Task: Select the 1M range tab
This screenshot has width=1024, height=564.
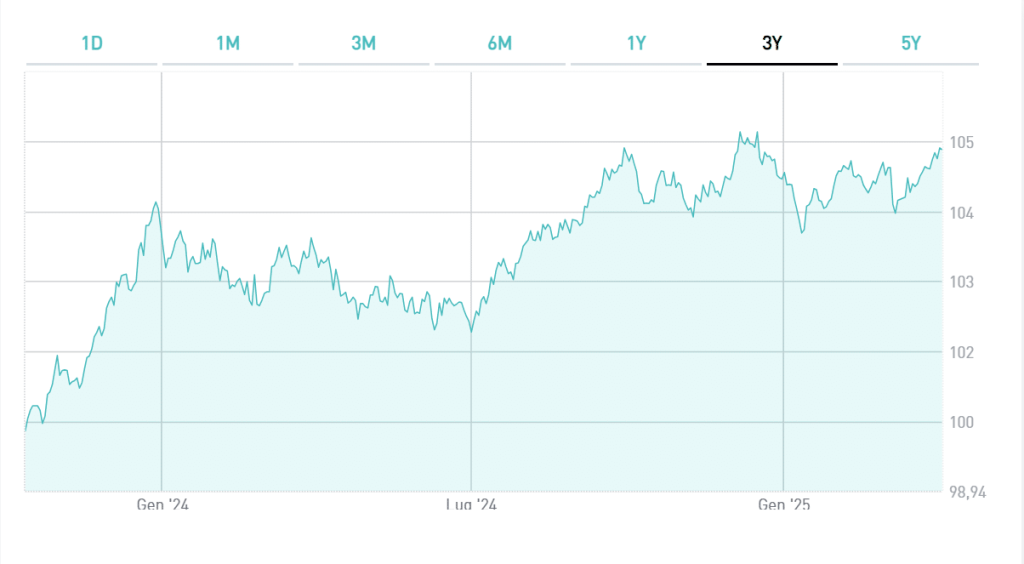Action: coord(227,43)
